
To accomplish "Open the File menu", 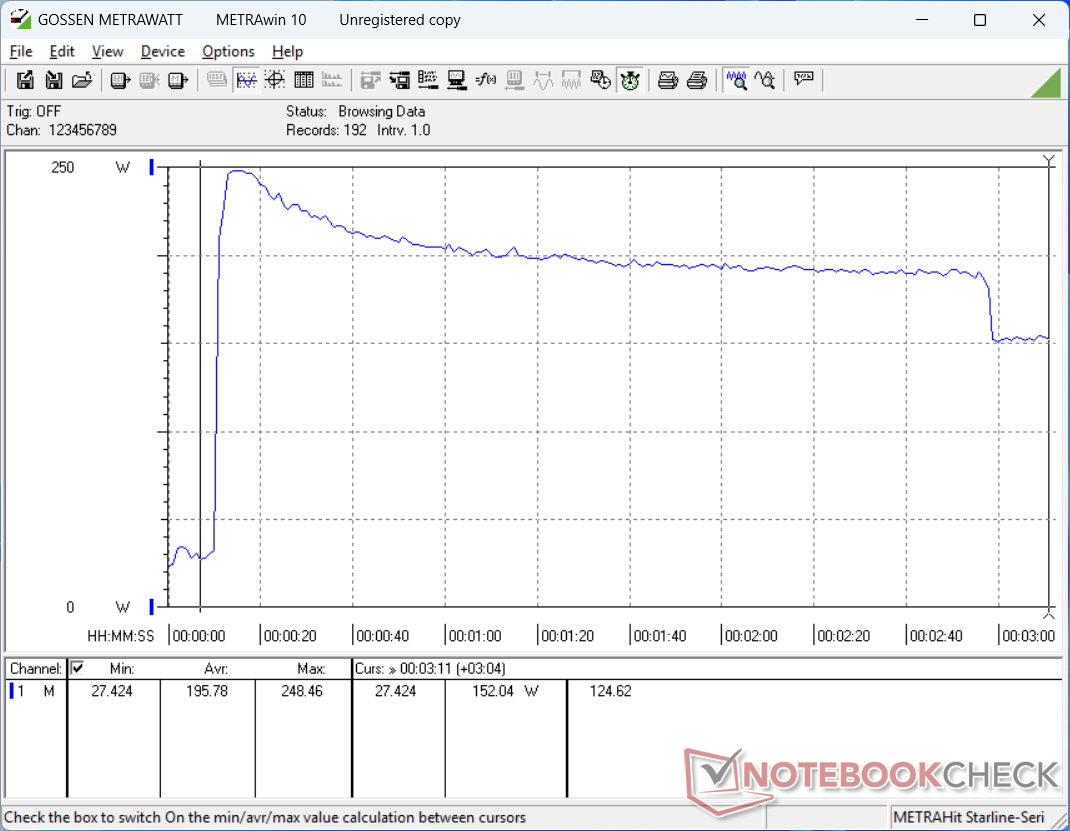I will pyautogui.click(x=20, y=51).
